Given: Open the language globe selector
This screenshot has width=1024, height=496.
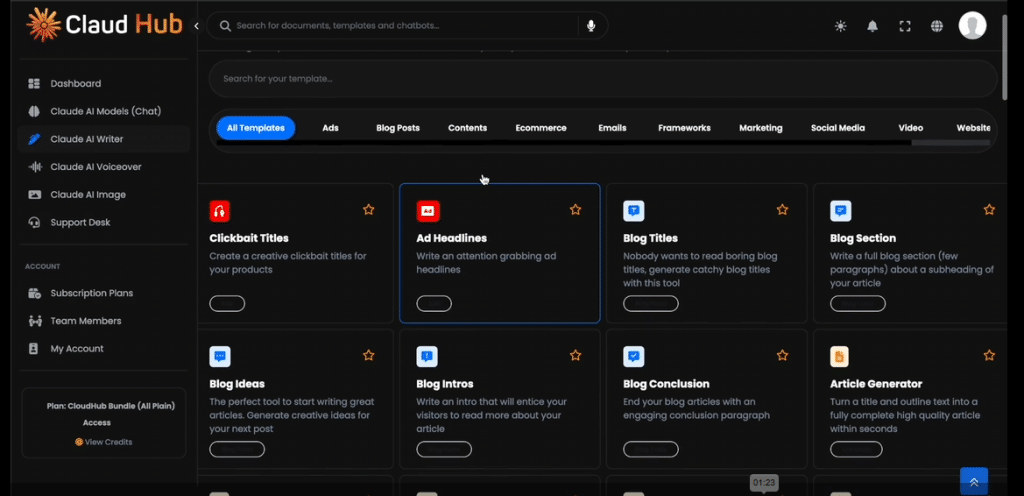Looking at the screenshot, I should point(937,26).
